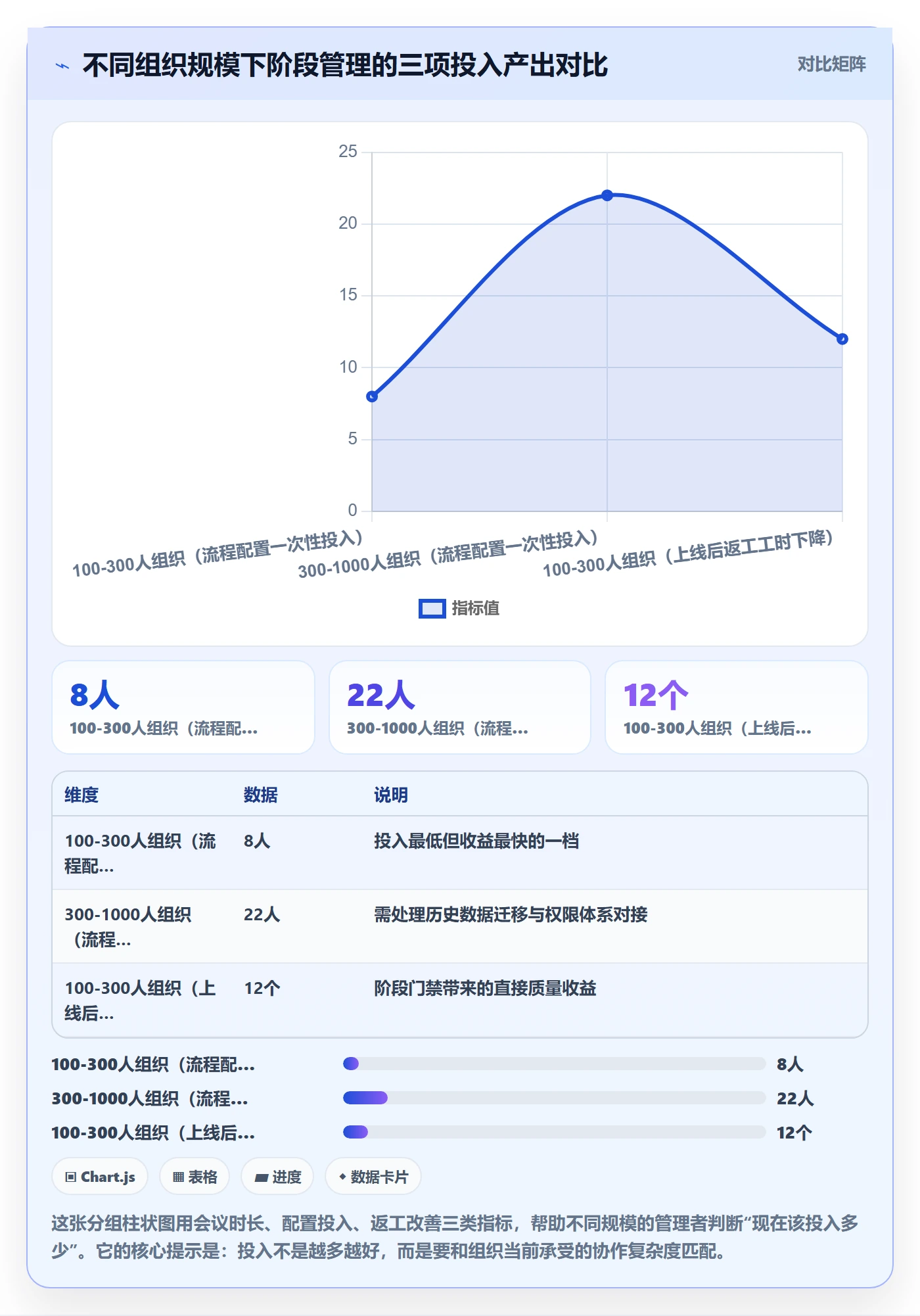
Task: Toggle the 指标值 legend color box
Action: [x=432, y=609]
